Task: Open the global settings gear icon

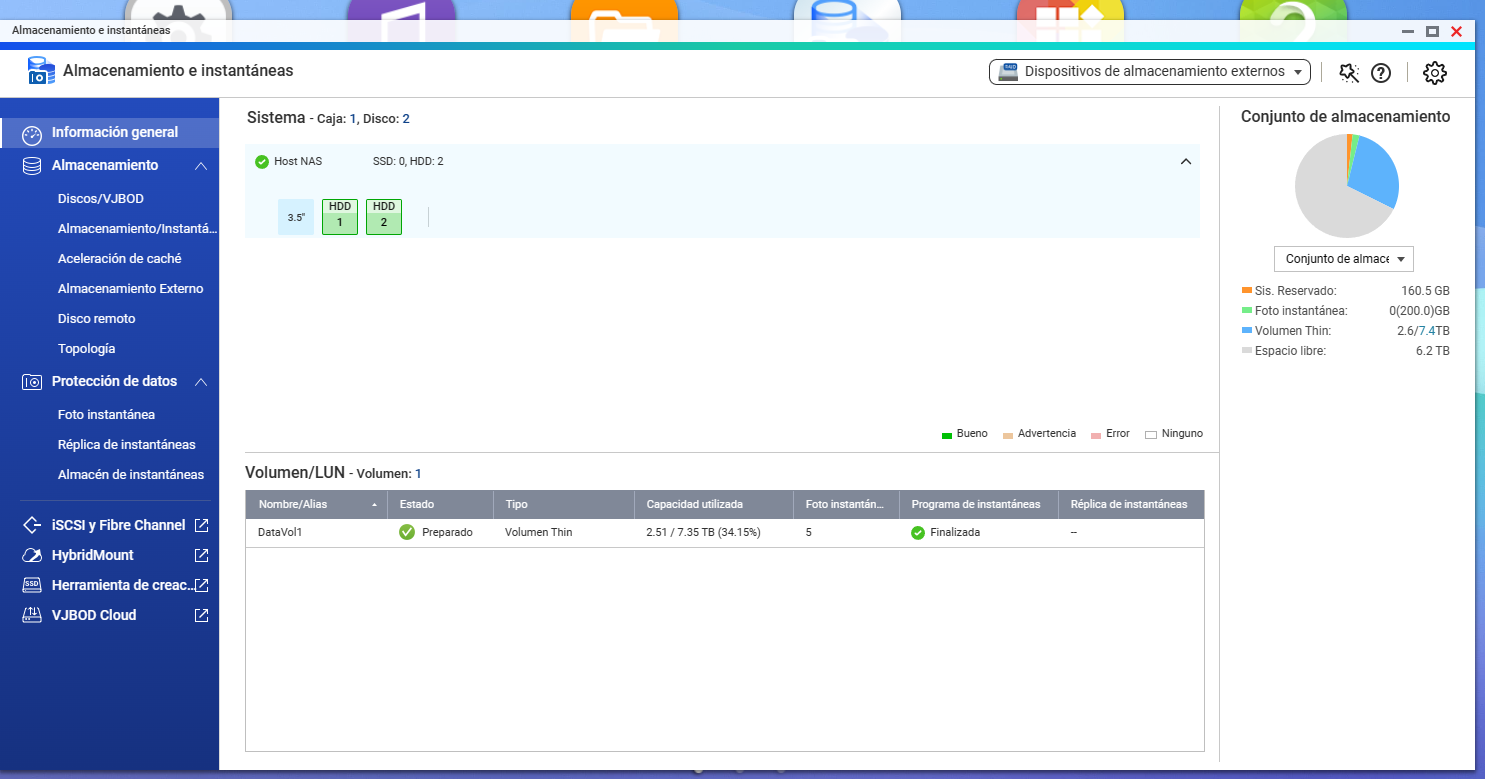Action: point(1434,73)
